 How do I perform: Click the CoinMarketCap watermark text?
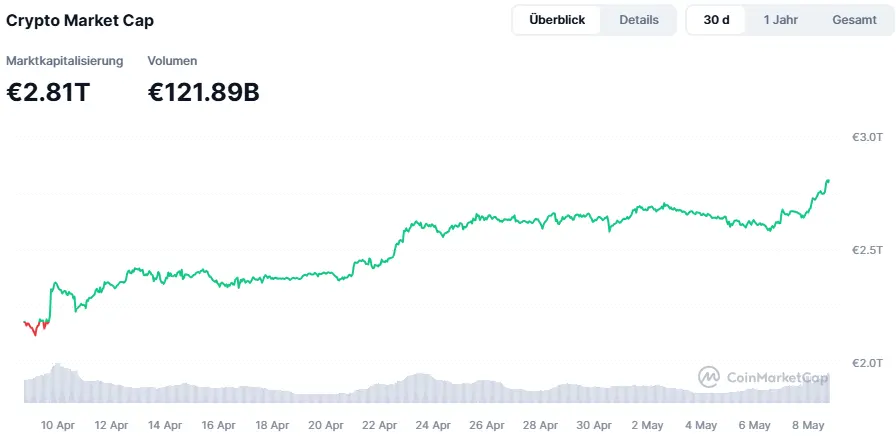click(x=777, y=378)
